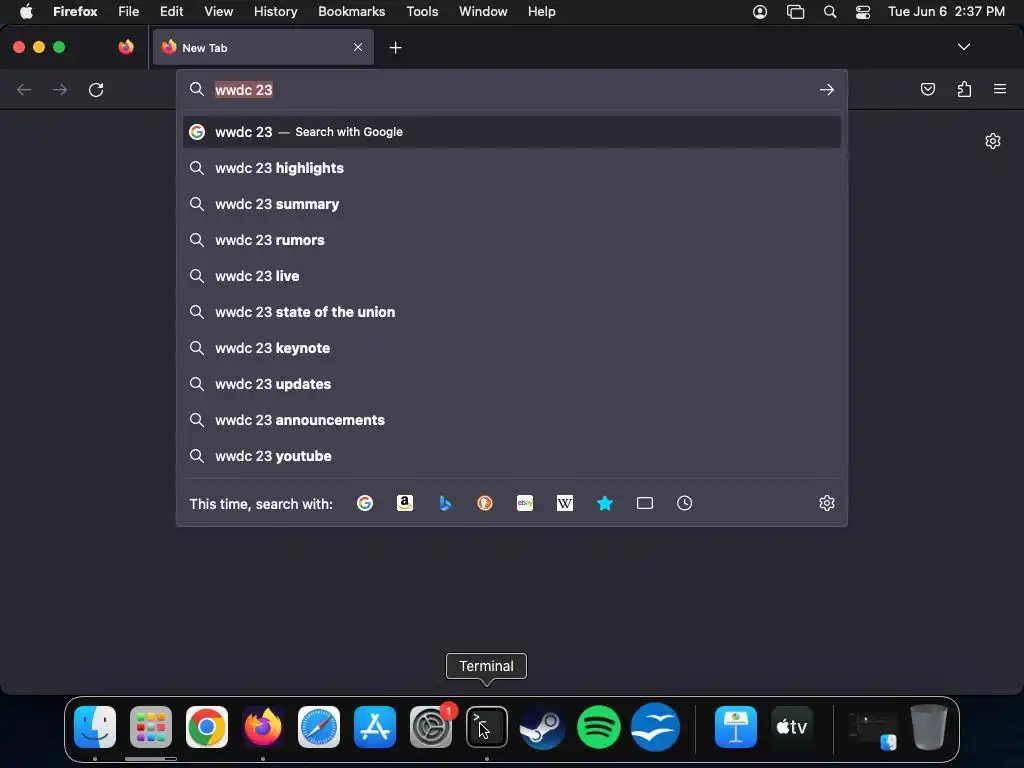Open Trash in the Dock

pyautogui.click(x=929, y=726)
